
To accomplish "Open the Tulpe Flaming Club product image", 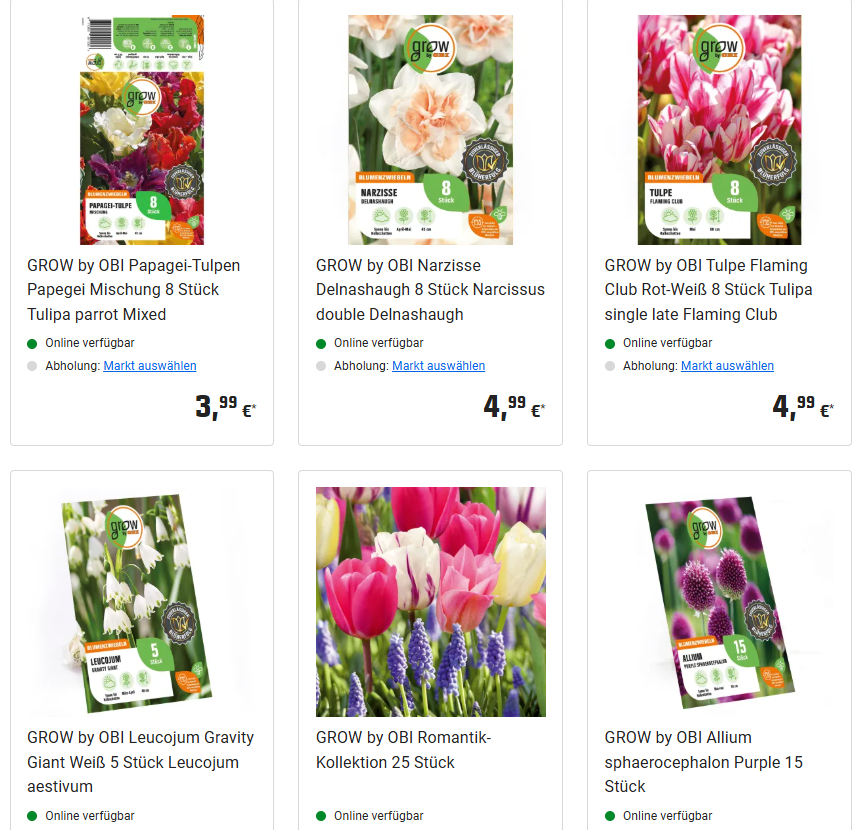I will click(x=719, y=130).
